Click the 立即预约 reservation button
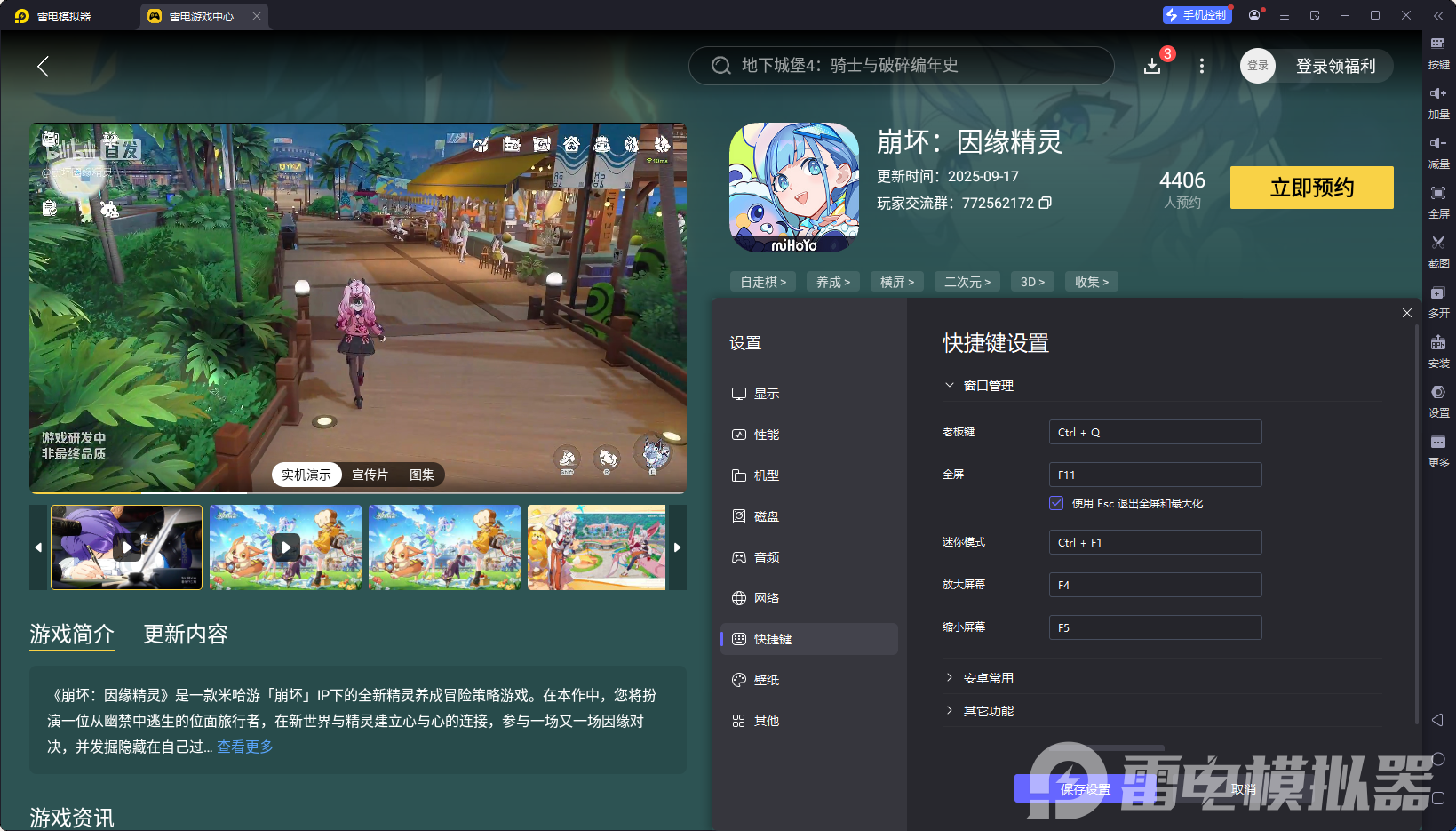 tap(1310, 188)
